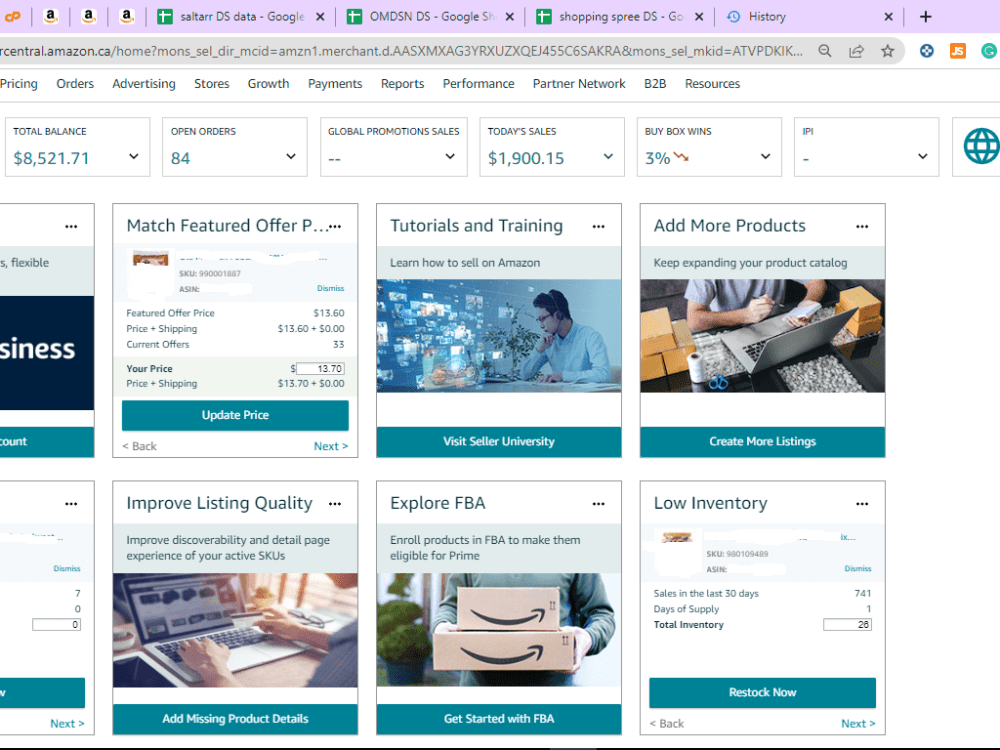Open the Pricing menu
1000x750 pixels.
click(18, 84)
